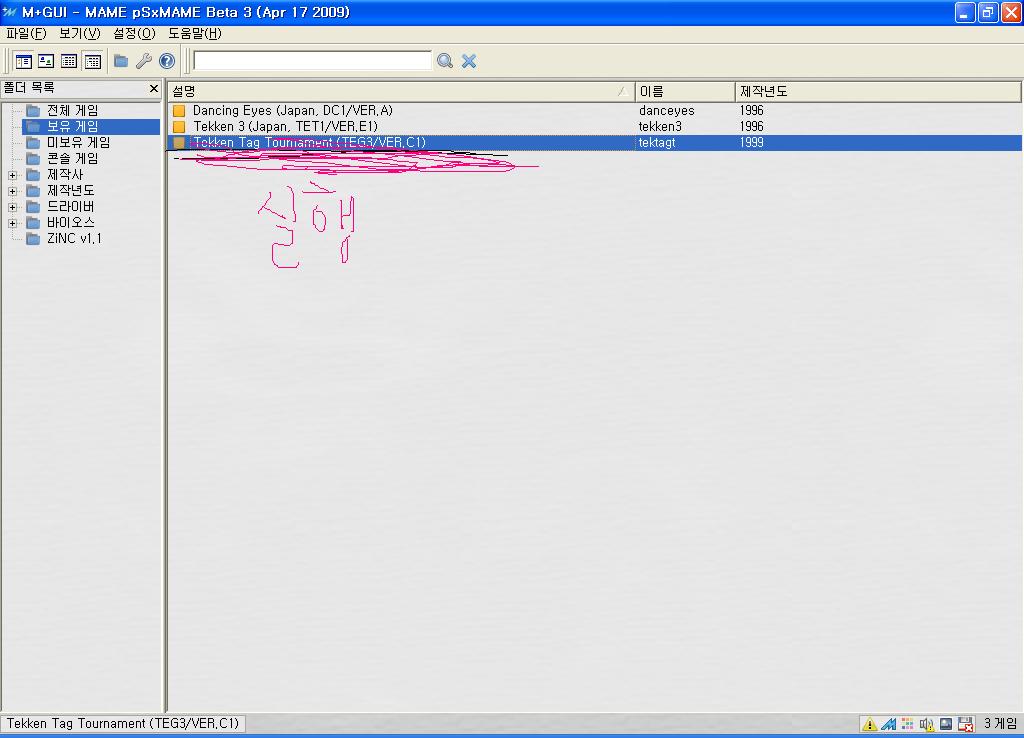1024x738 pixels.
Task: Open the 도움말(H) menu
Action: pyautogui.click(x=195, y=33)
